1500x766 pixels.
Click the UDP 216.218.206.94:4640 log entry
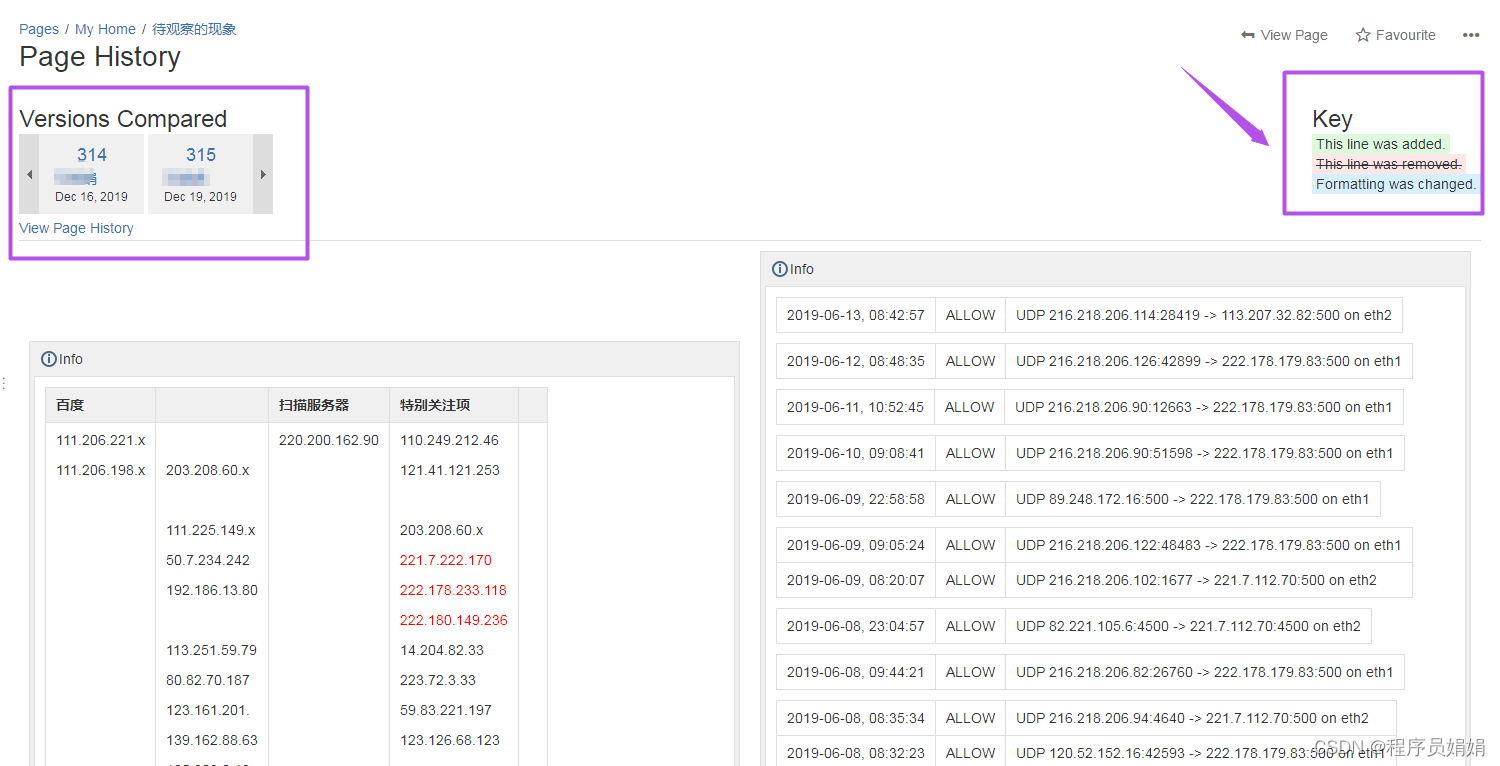(1192, 718)
